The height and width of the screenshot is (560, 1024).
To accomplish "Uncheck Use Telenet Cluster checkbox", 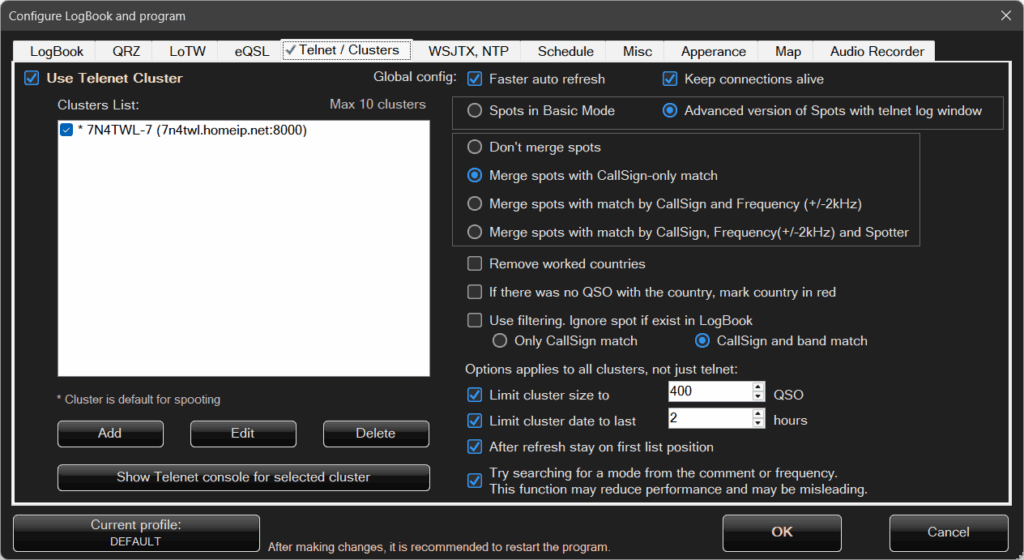I will click(x=32, y=78).
